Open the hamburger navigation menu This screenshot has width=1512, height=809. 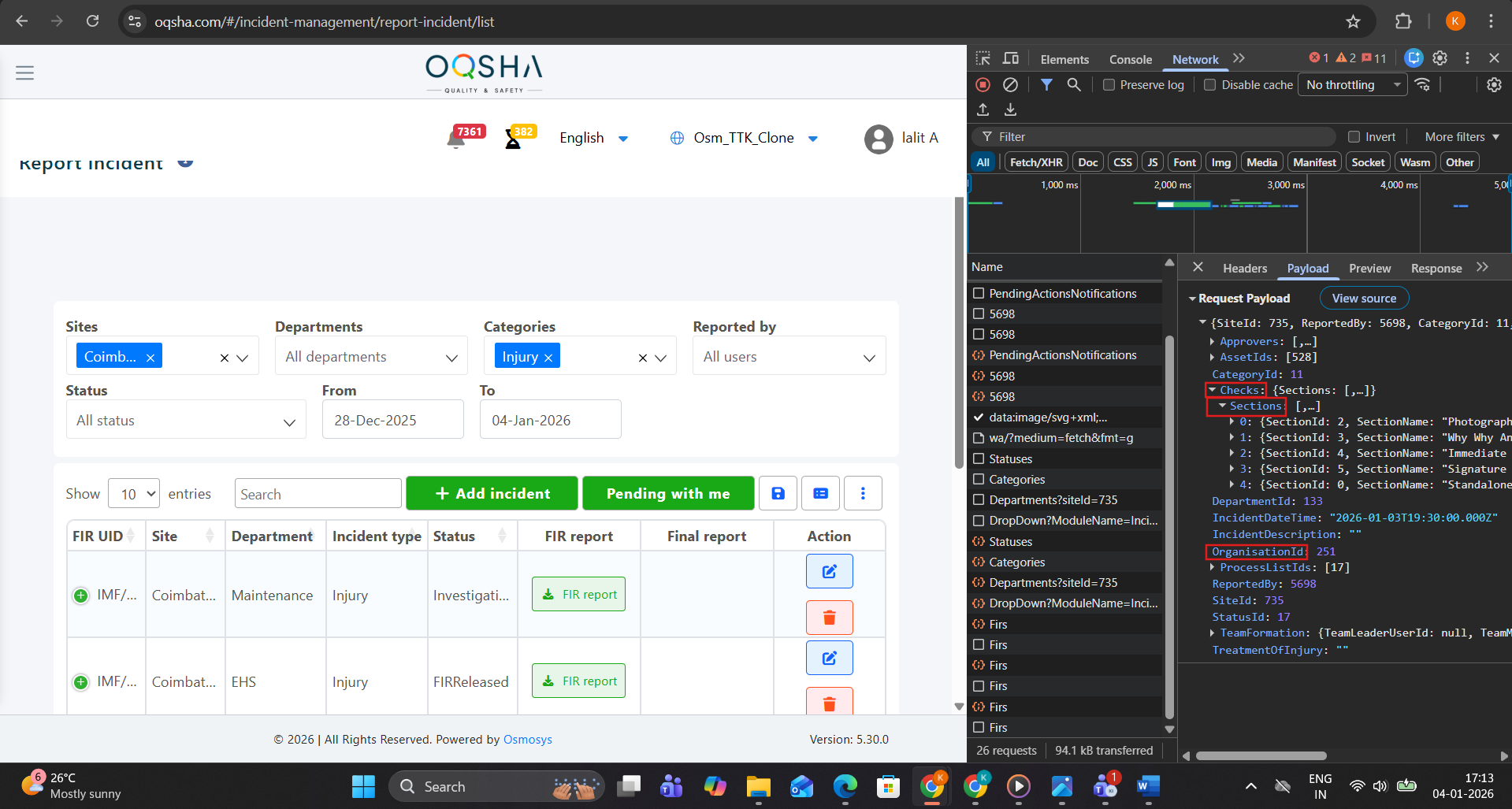[x=24, y=73]
